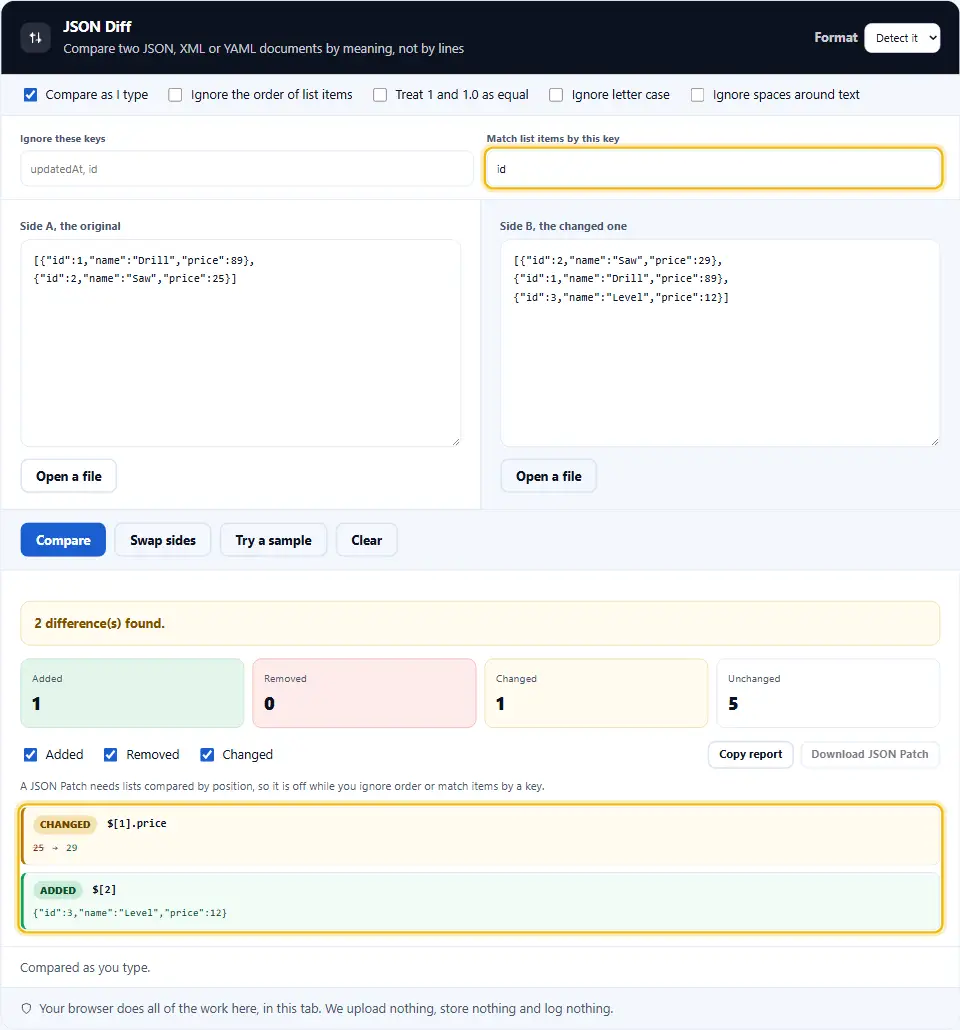Click the Changed summary card showing 1
This screenshot has width=960, height=1030.
point(596,693)
